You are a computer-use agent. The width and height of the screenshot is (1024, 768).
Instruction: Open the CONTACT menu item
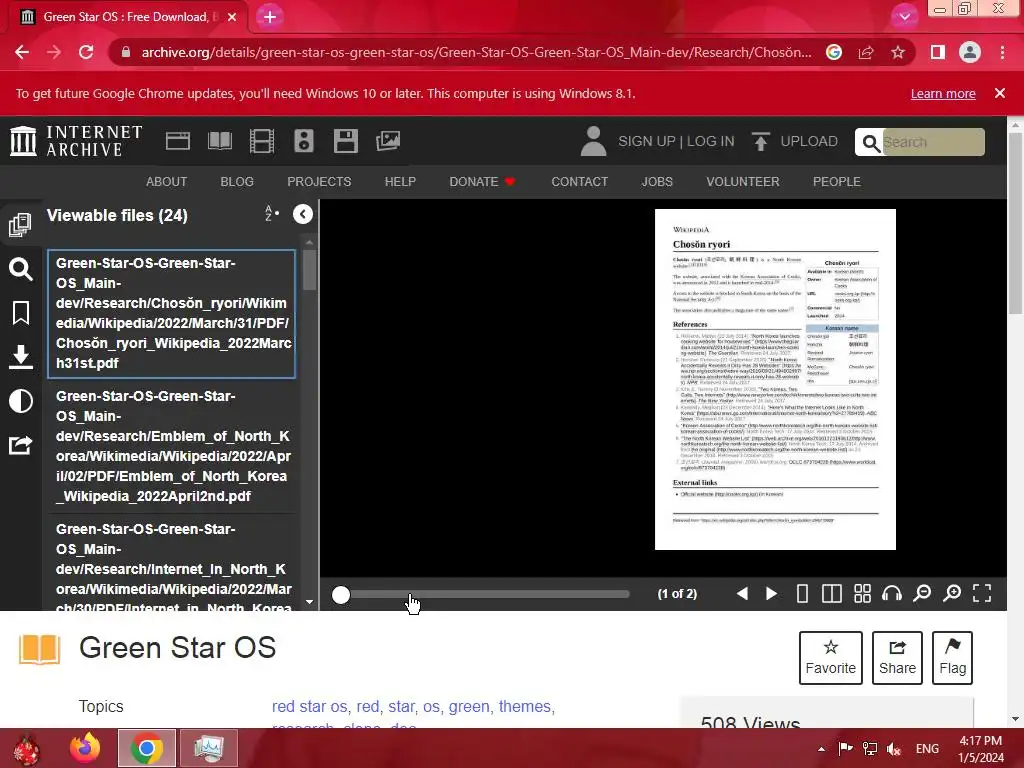point(579,182)
